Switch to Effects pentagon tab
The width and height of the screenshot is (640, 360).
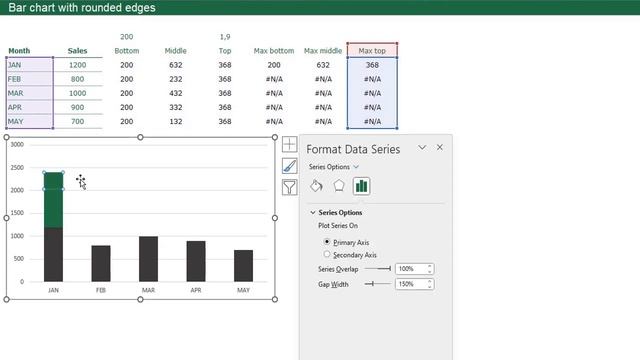339,186
